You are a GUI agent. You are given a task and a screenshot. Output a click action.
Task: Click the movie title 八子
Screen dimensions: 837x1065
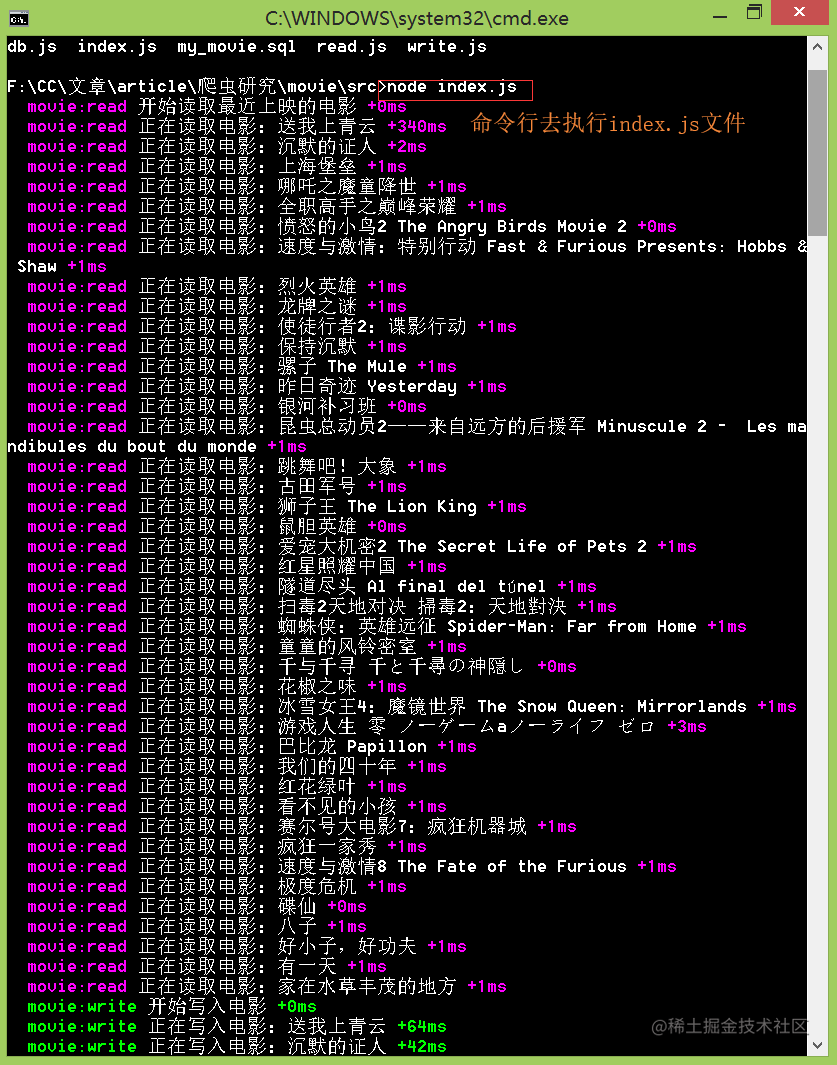coord(298,926)
